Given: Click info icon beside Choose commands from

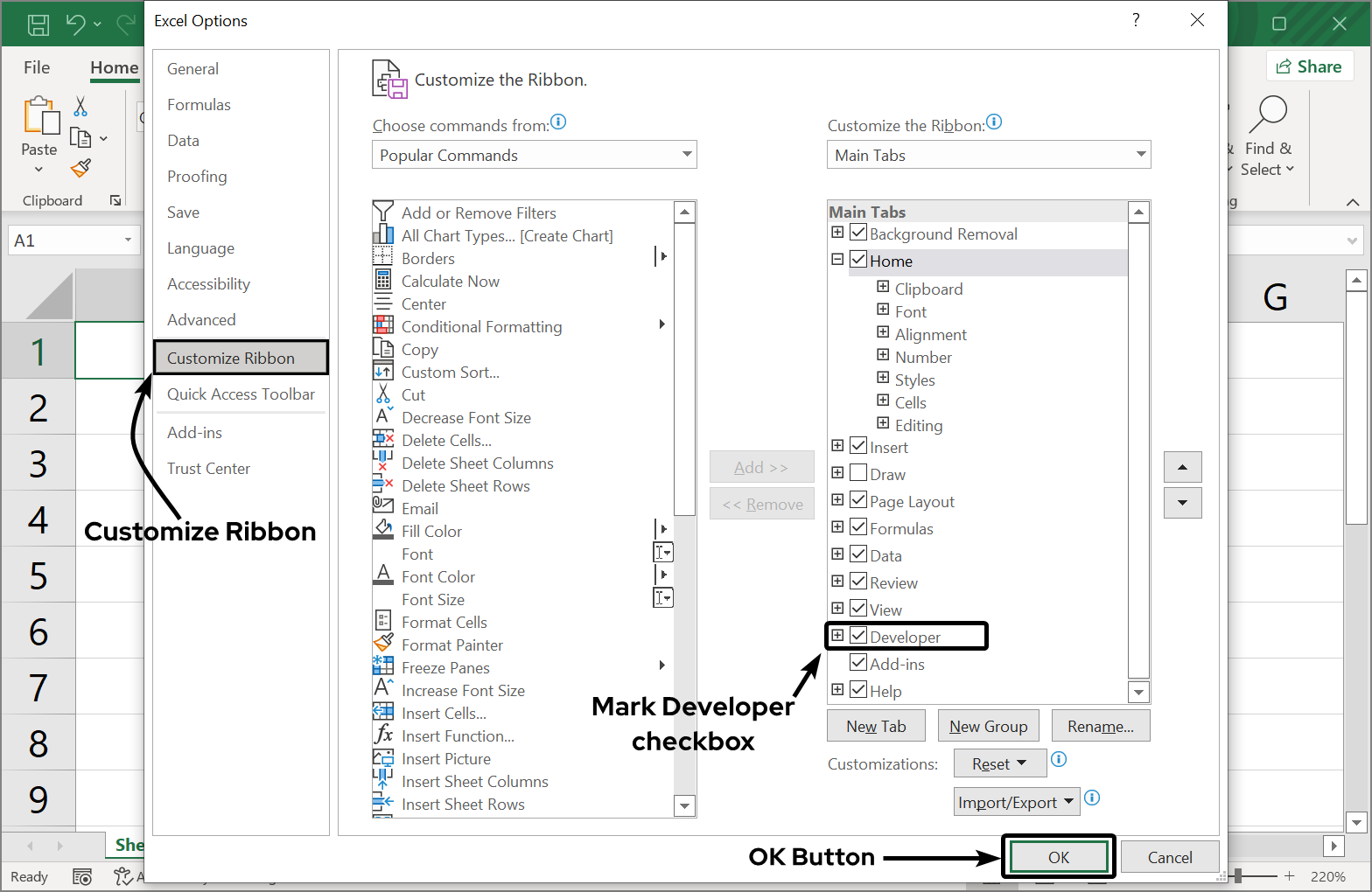Looking at the screenshot, I should click(558, 122).
